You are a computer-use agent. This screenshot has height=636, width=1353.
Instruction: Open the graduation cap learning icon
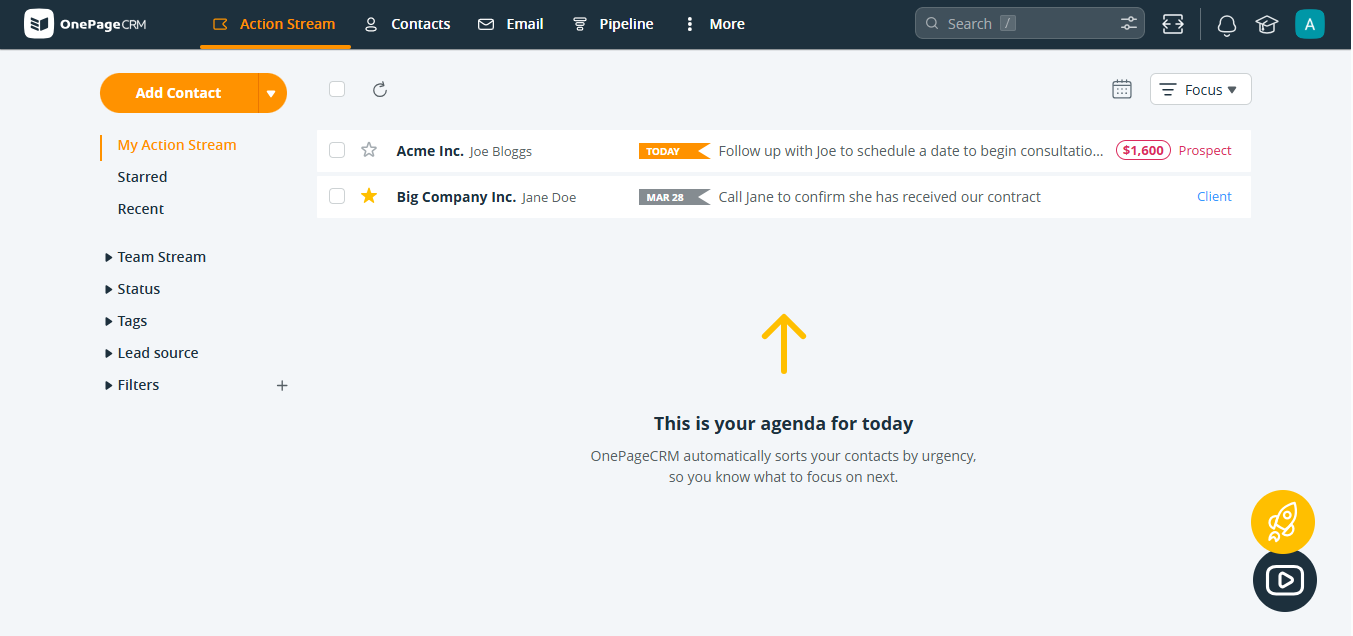click(1267, 25)
